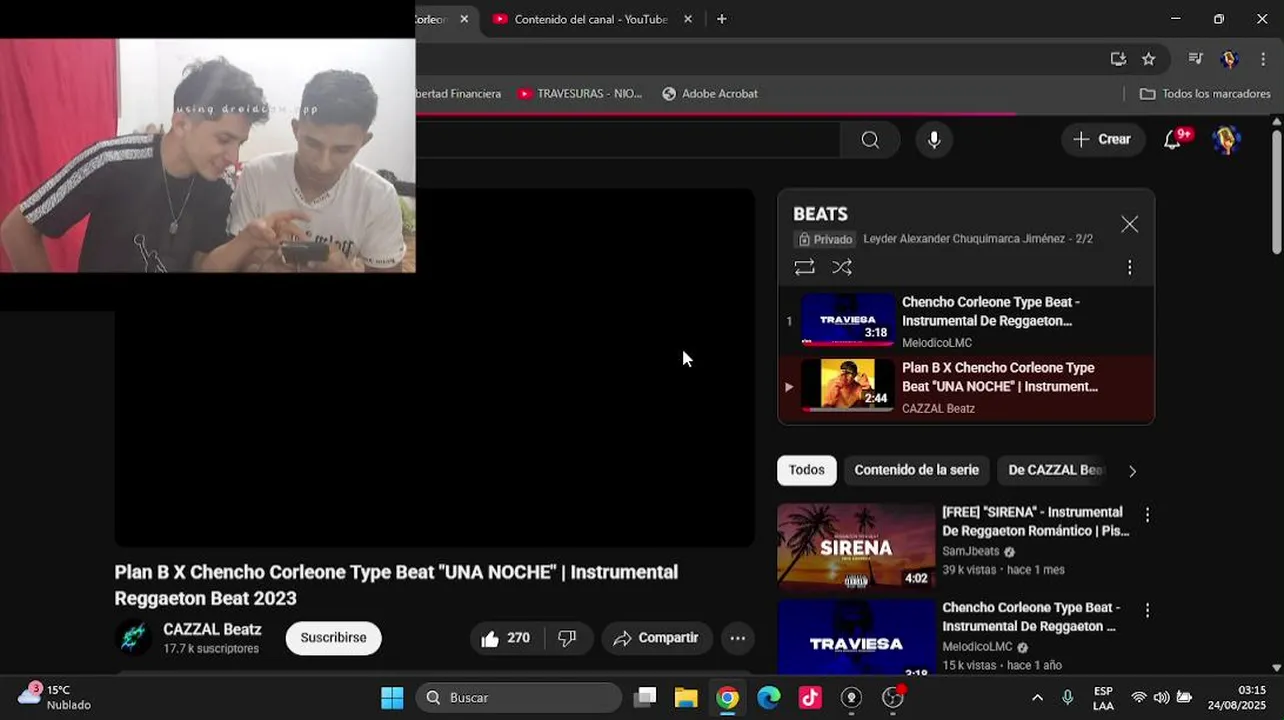
Task: Open Chrome three-dot menu
Action: pyautogui.click(x=1263, y=59)
